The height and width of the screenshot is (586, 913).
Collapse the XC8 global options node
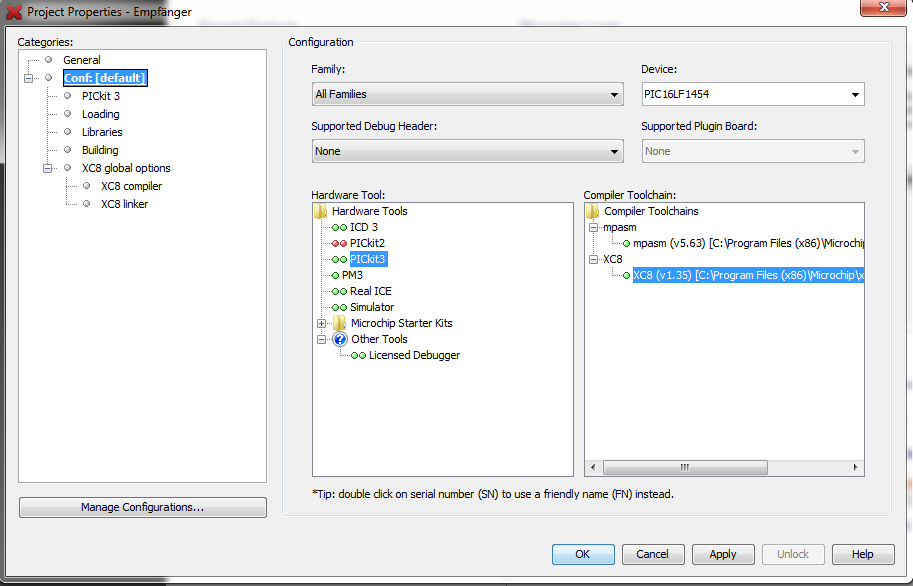tap(47, 168)
